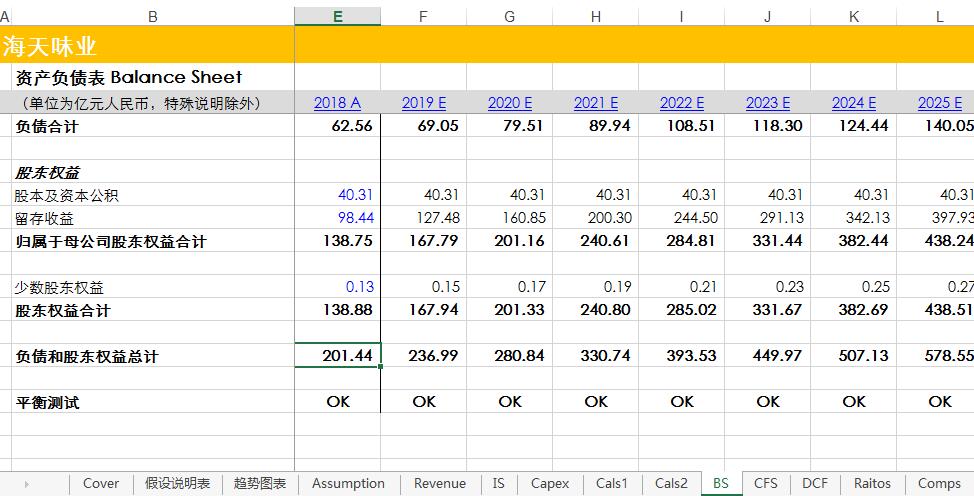Screen dimensions: 974x496
Task: Click the cell showing 0.23
Action: click(768, 287)
